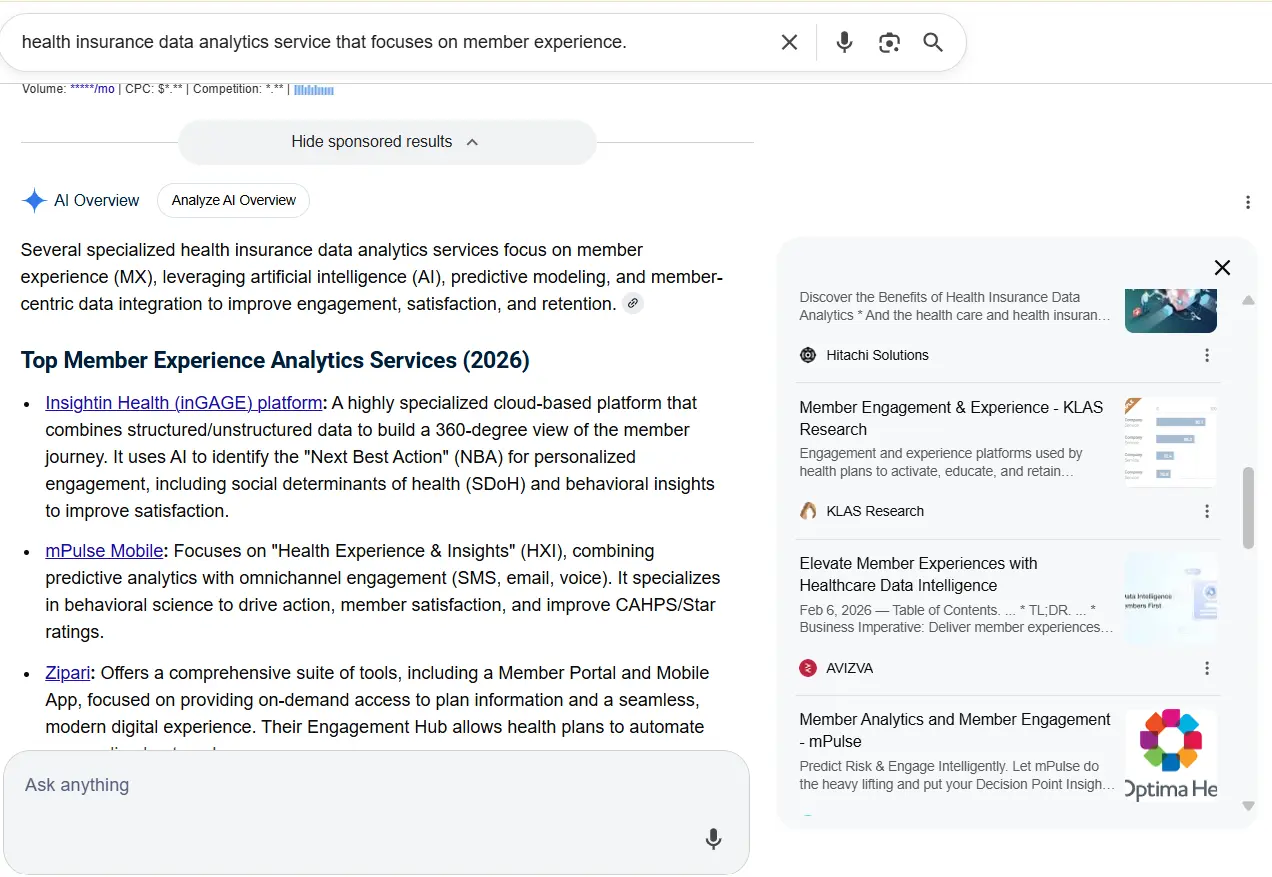Open Member Engagement & Experience KLAS result
The height and width of the screenshot is (877, 1272).
click(x=951, y=418)
